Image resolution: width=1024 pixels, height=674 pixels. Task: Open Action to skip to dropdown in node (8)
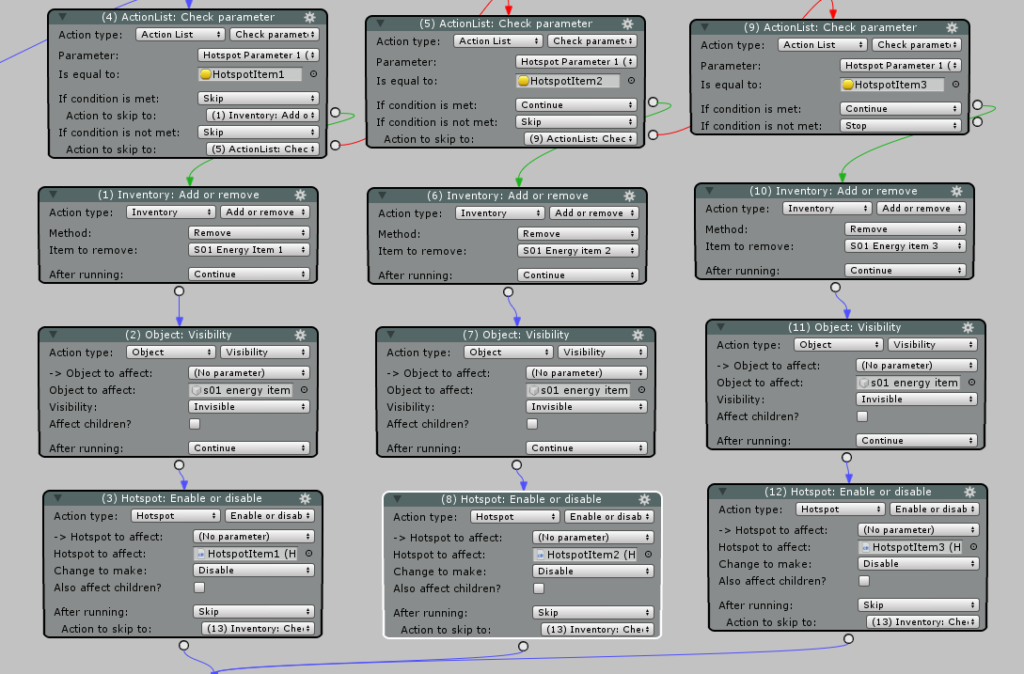coord(598,630)
